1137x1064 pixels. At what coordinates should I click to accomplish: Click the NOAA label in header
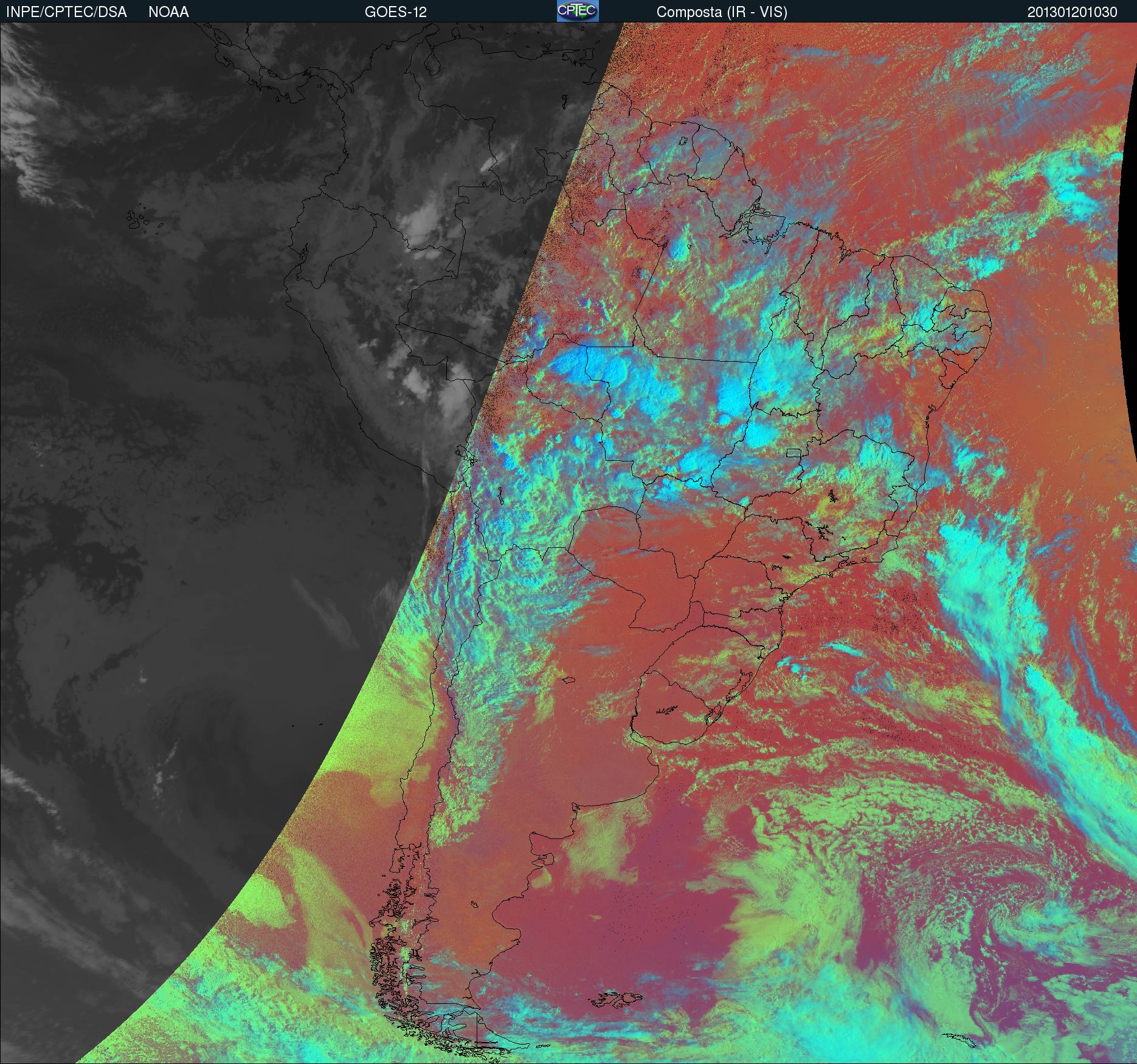click(168, 12)
